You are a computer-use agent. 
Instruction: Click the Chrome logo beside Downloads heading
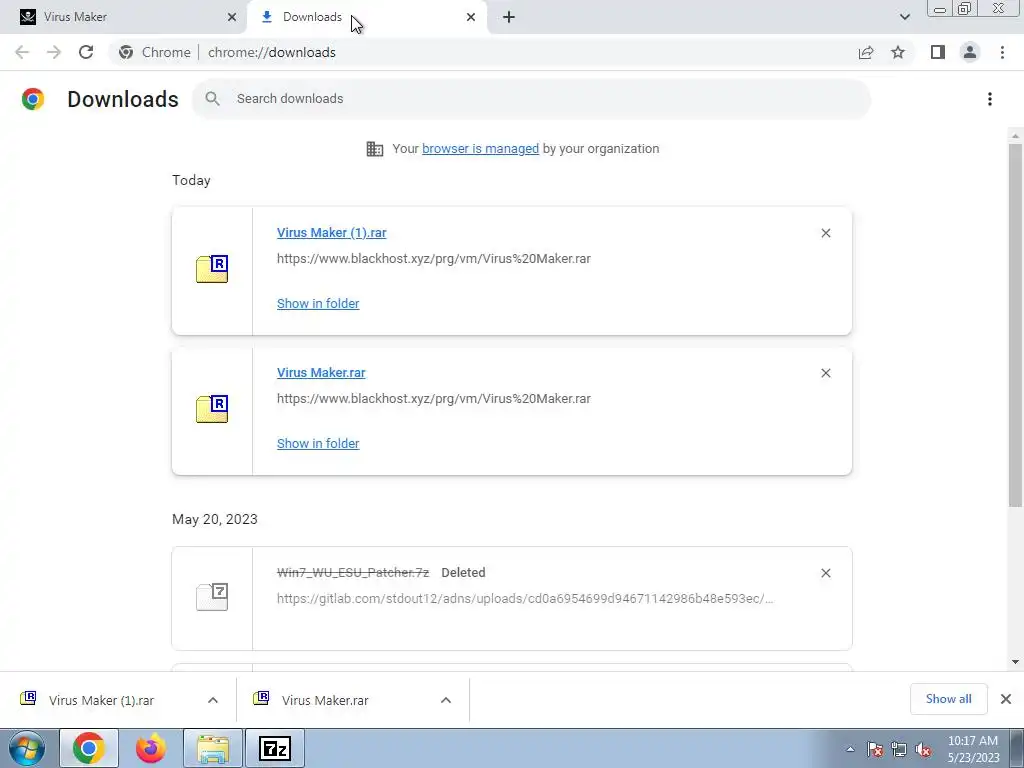[x=33, y=99]
